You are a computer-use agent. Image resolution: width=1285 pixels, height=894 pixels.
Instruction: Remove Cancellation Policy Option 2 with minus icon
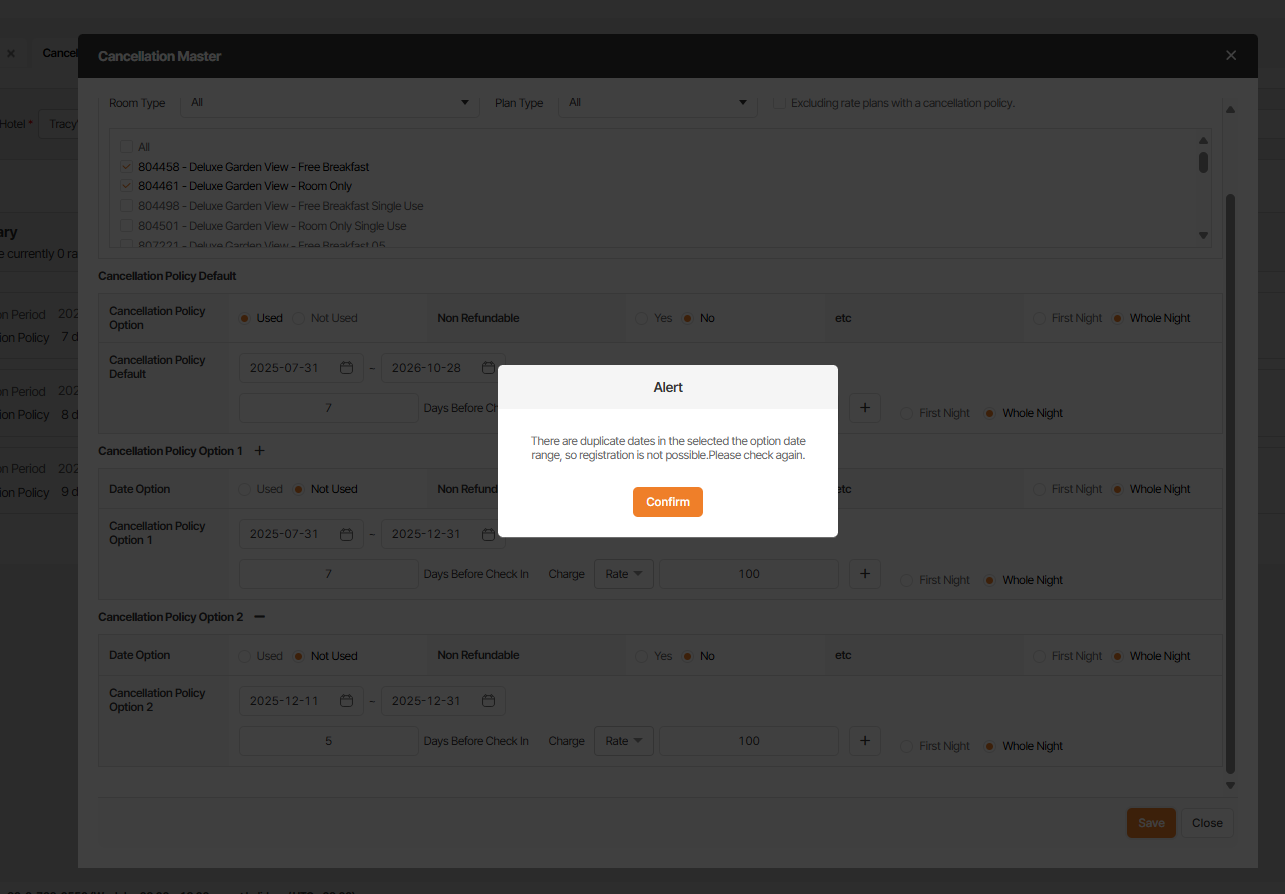pyautogui.click(x=260, y=617)
